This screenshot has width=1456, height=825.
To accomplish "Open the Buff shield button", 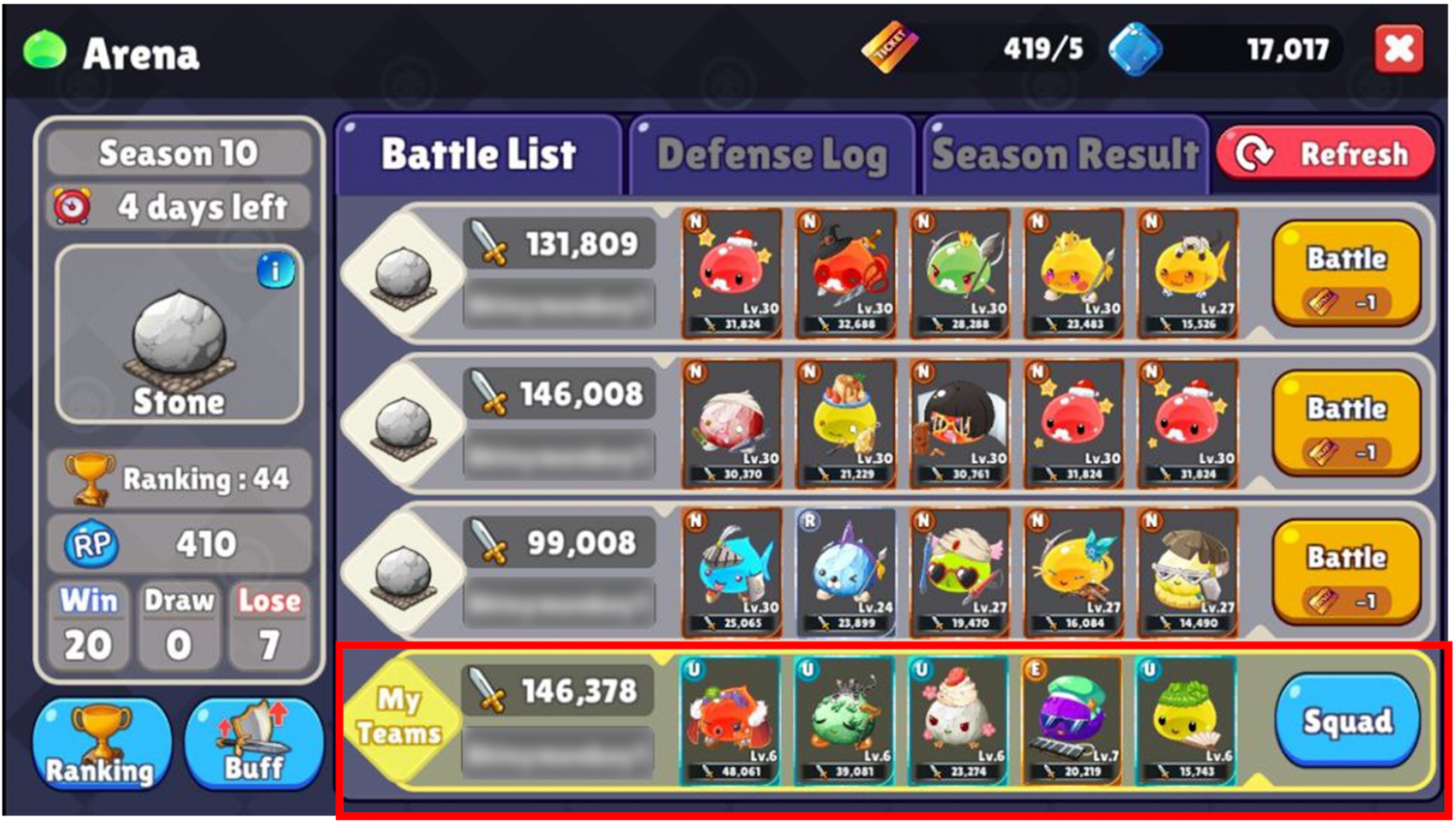I will (x=254, y=745).
